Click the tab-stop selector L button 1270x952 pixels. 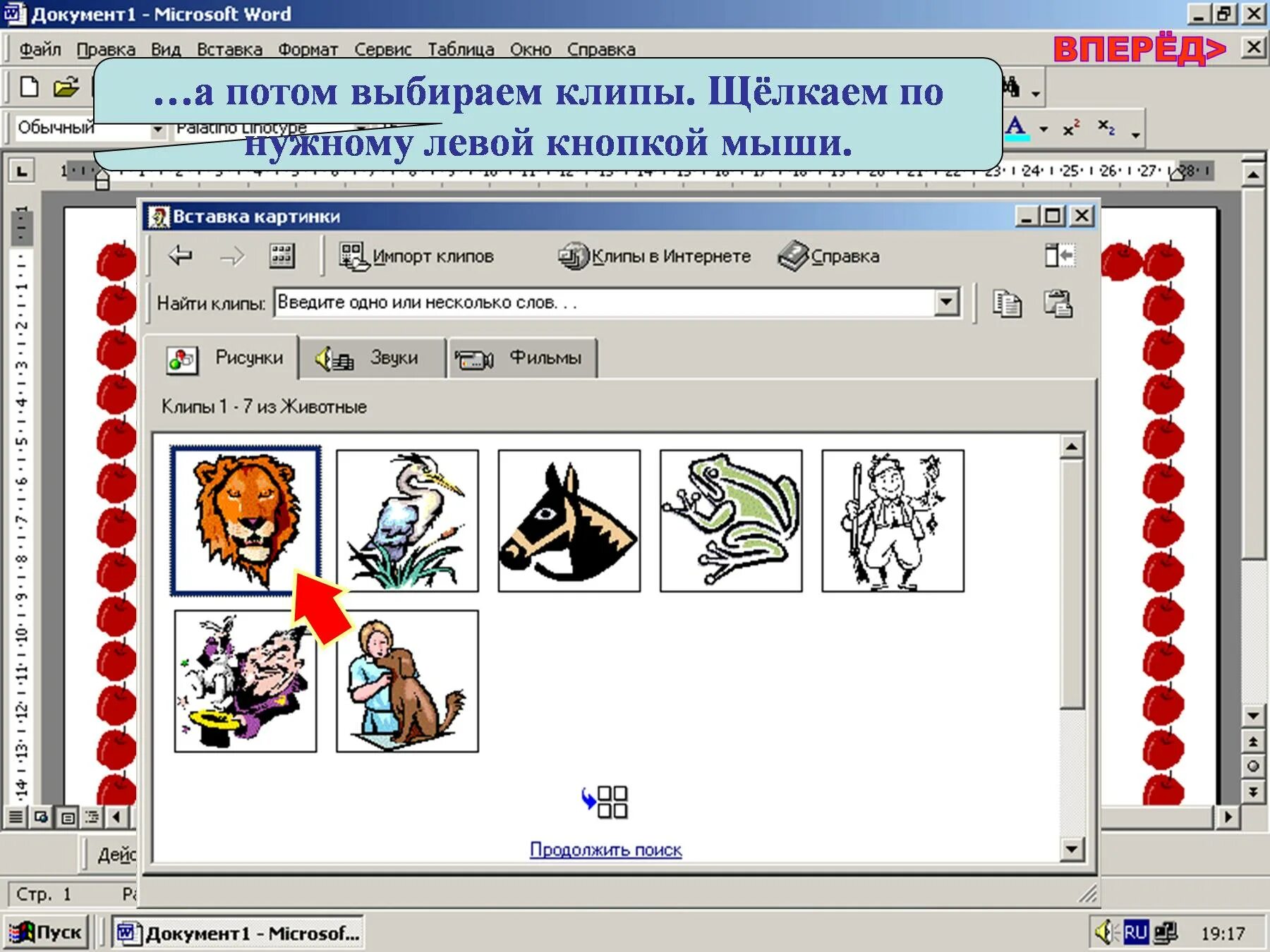(x=23, y=171)
